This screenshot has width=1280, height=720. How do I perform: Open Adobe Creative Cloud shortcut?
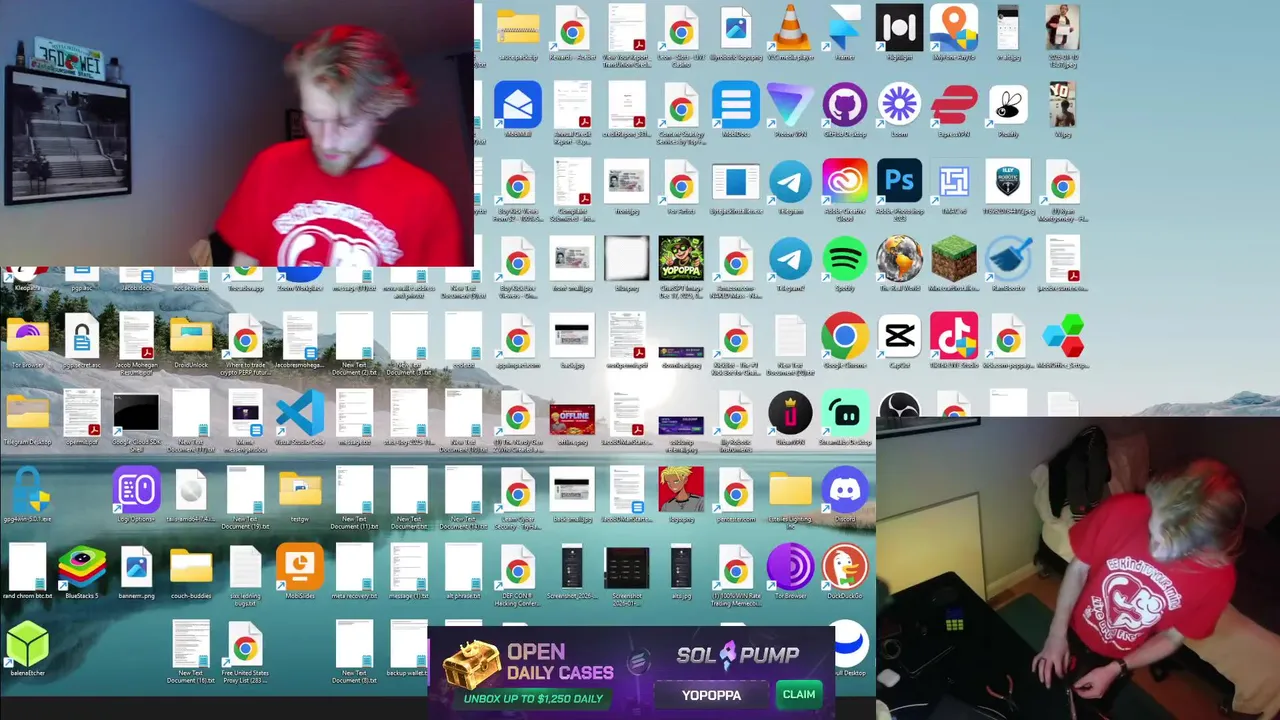tap(845, 183)
